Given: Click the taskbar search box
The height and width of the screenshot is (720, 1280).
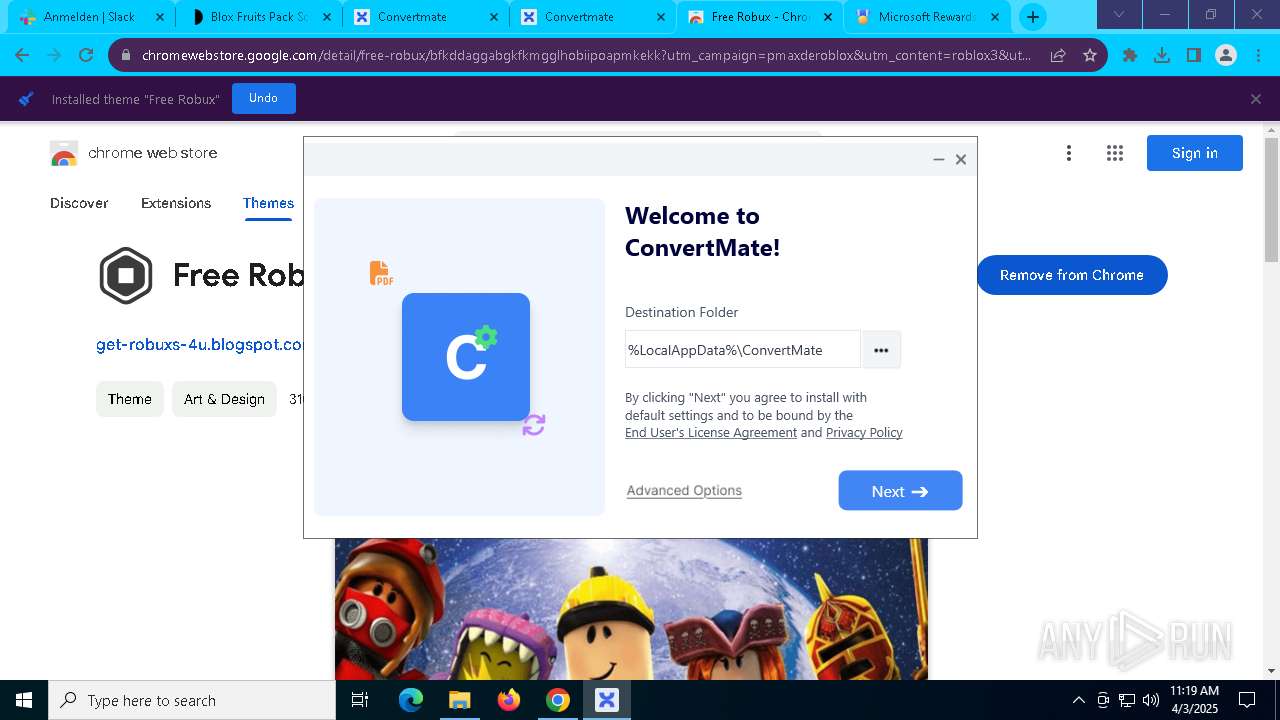Looking at the screenshot, I should 192,700.
